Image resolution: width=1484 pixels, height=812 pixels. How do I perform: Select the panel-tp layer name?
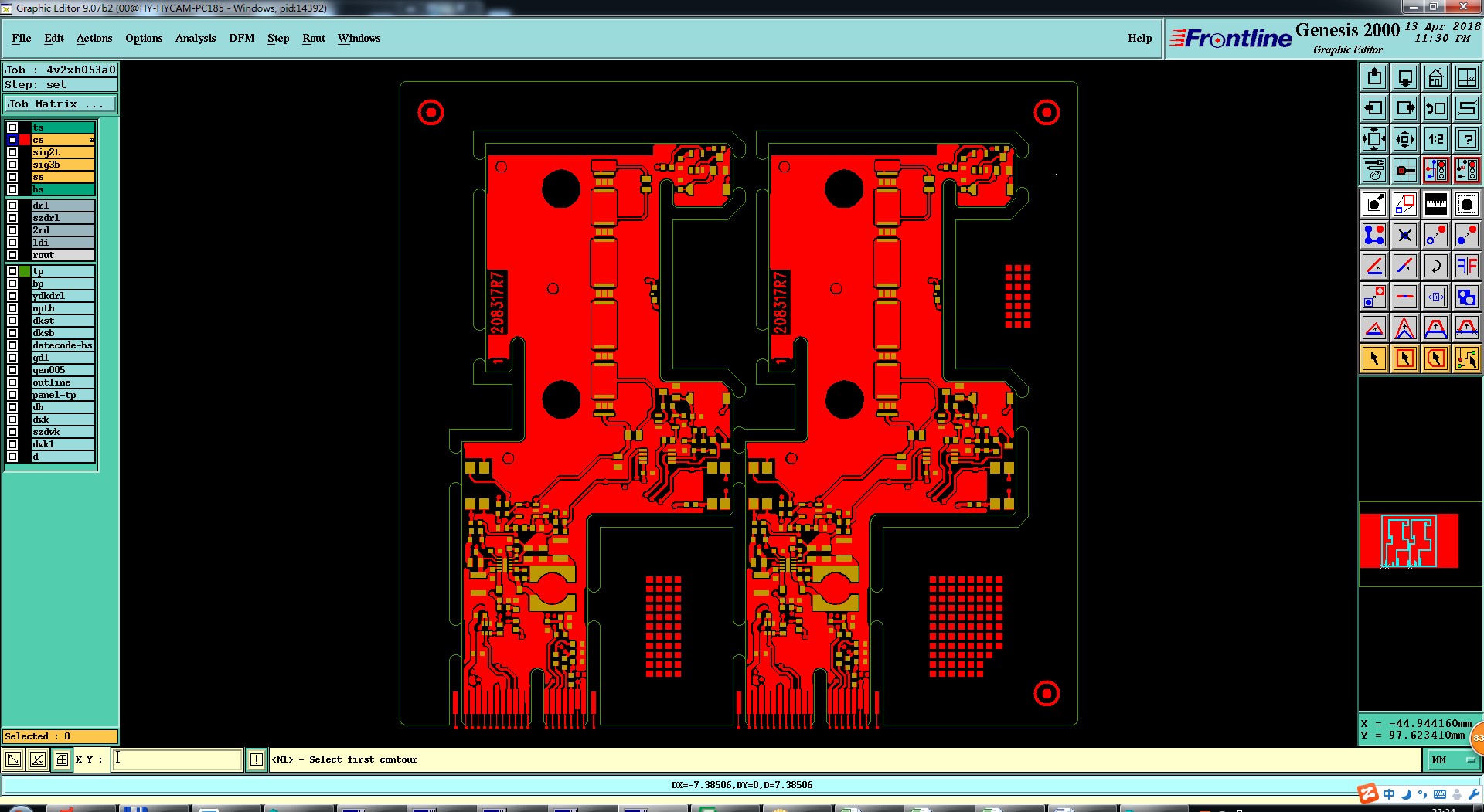pos(63,395)
